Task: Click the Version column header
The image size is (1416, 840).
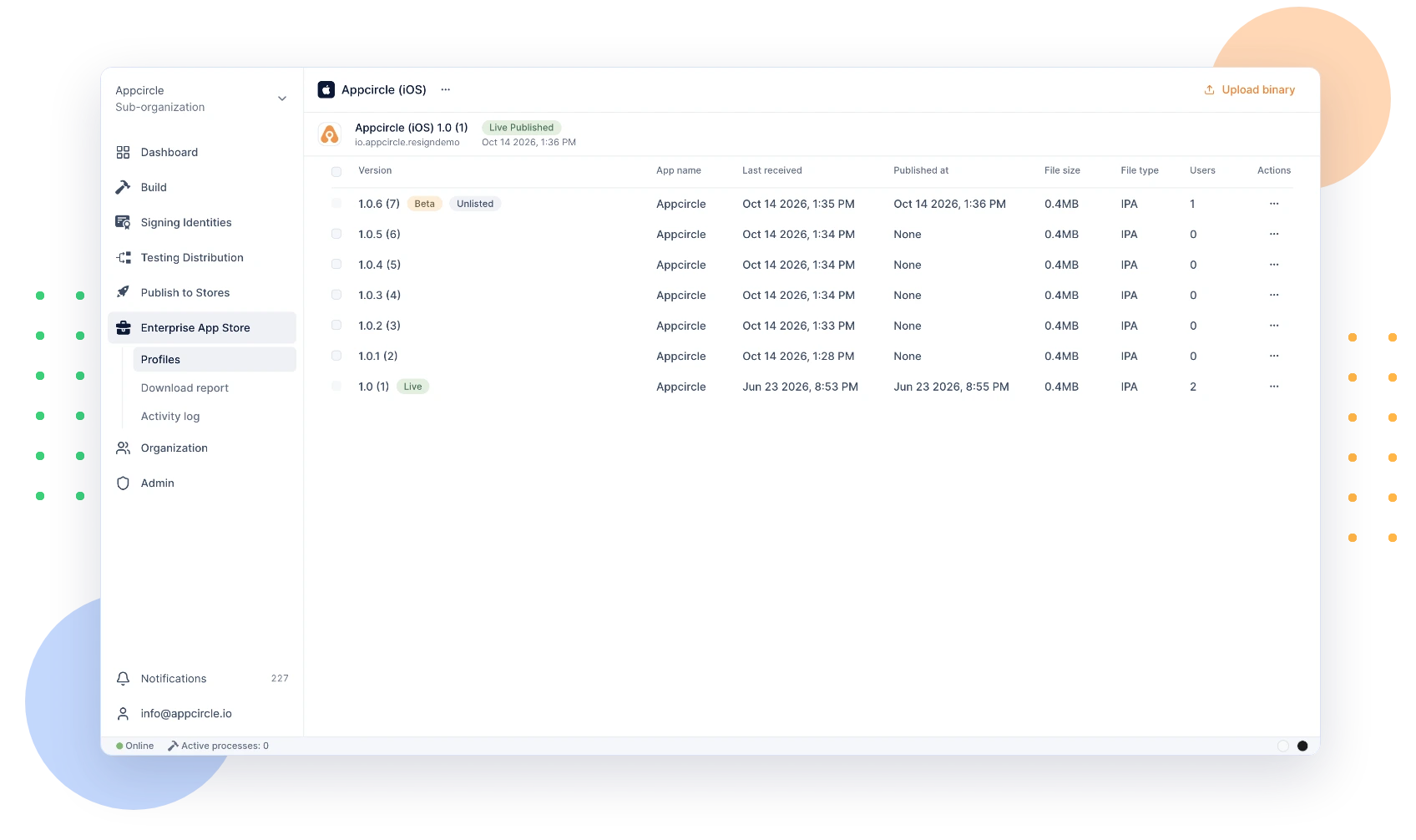Action: coord(375,170)
